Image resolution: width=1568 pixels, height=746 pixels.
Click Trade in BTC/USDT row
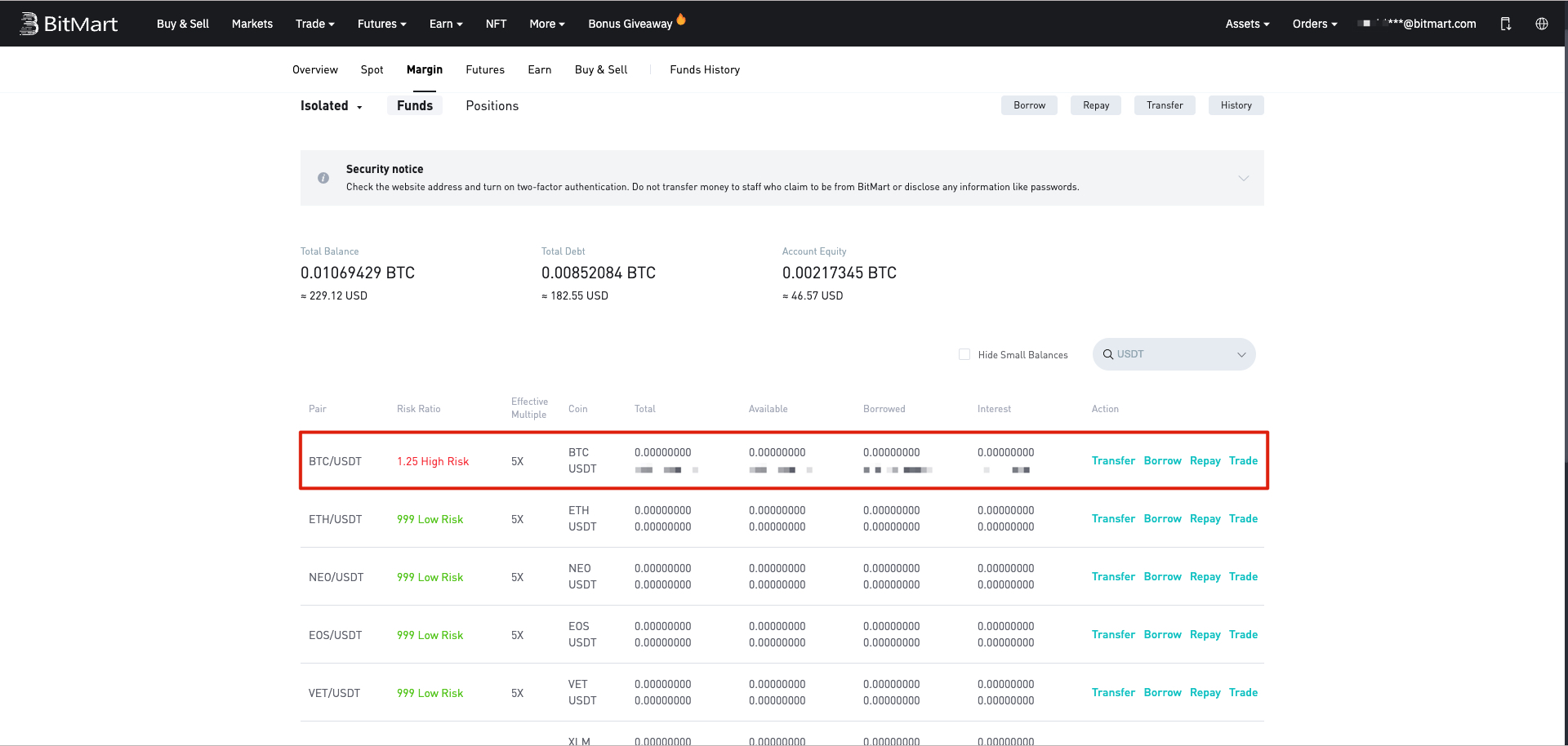click(1244, 461)
